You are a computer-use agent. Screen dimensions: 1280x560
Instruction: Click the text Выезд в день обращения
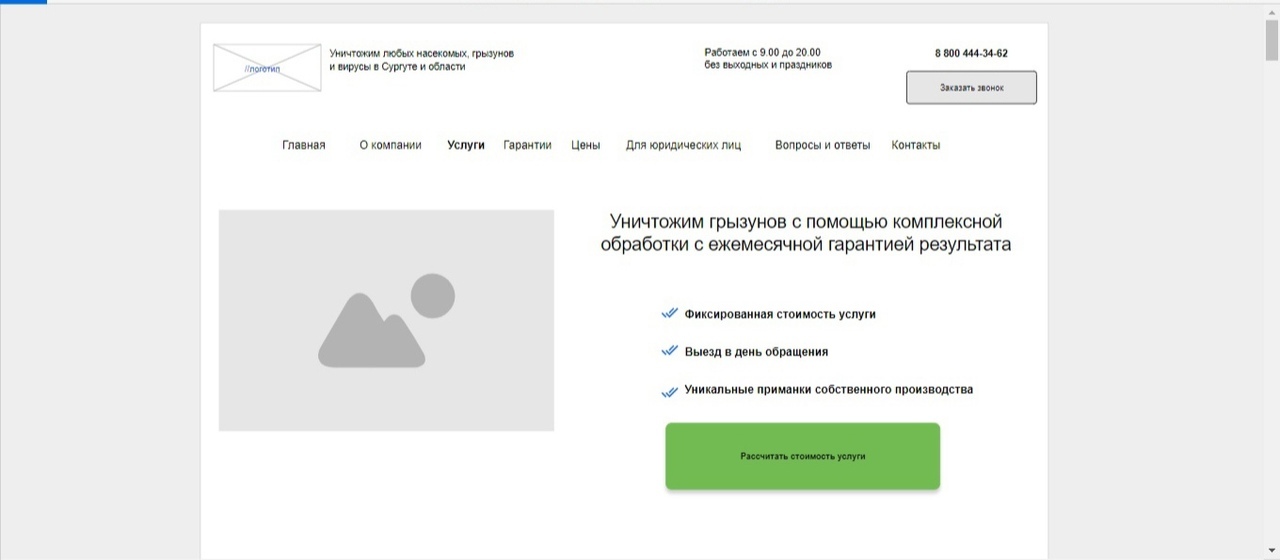756,352
